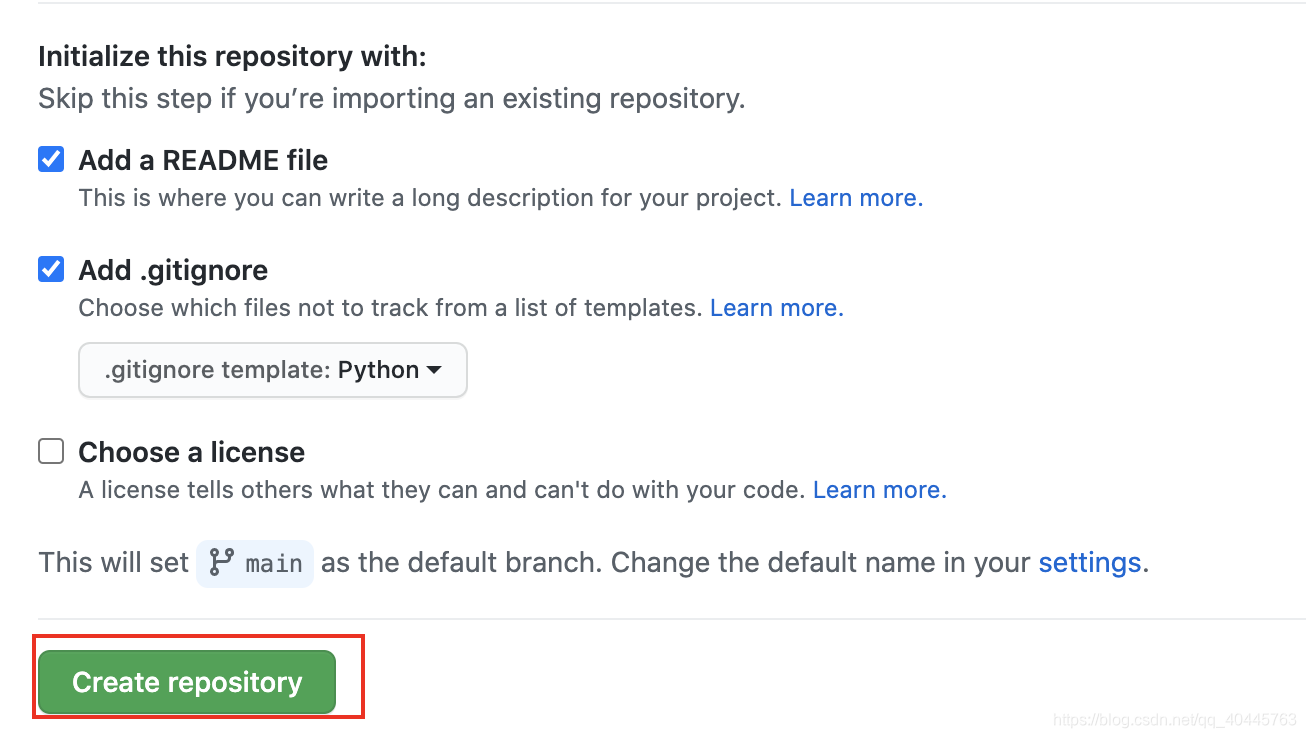Click the "Initialize this repository with:" heading
Image resolution: width=1306 pixels, height=738 pixels.
tap(232, 56)
